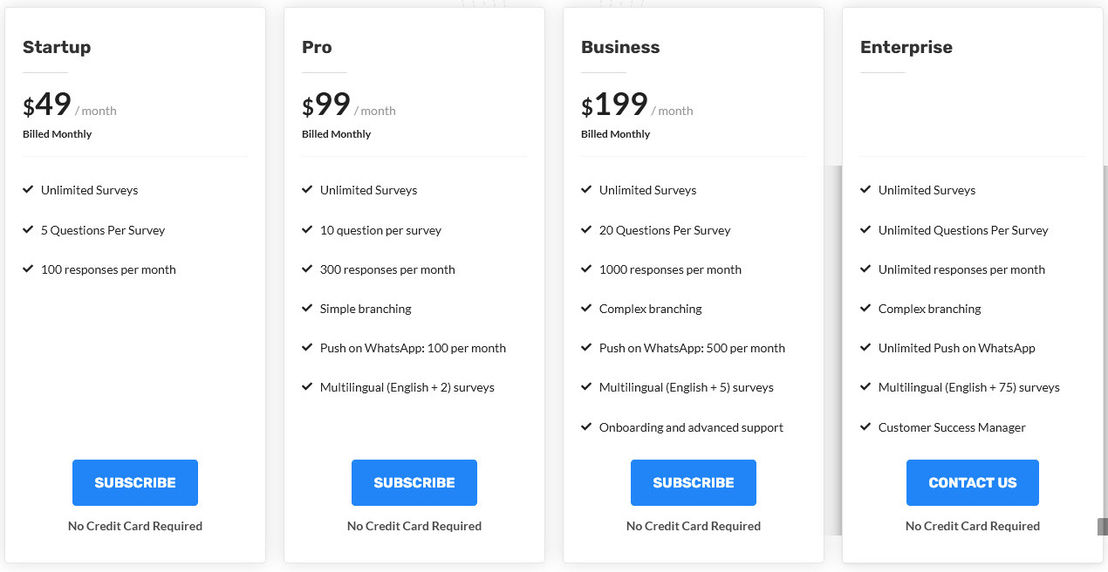
Task: Click checkmark next to Onboarding and advanced support
Action: [x=586, y=427]
